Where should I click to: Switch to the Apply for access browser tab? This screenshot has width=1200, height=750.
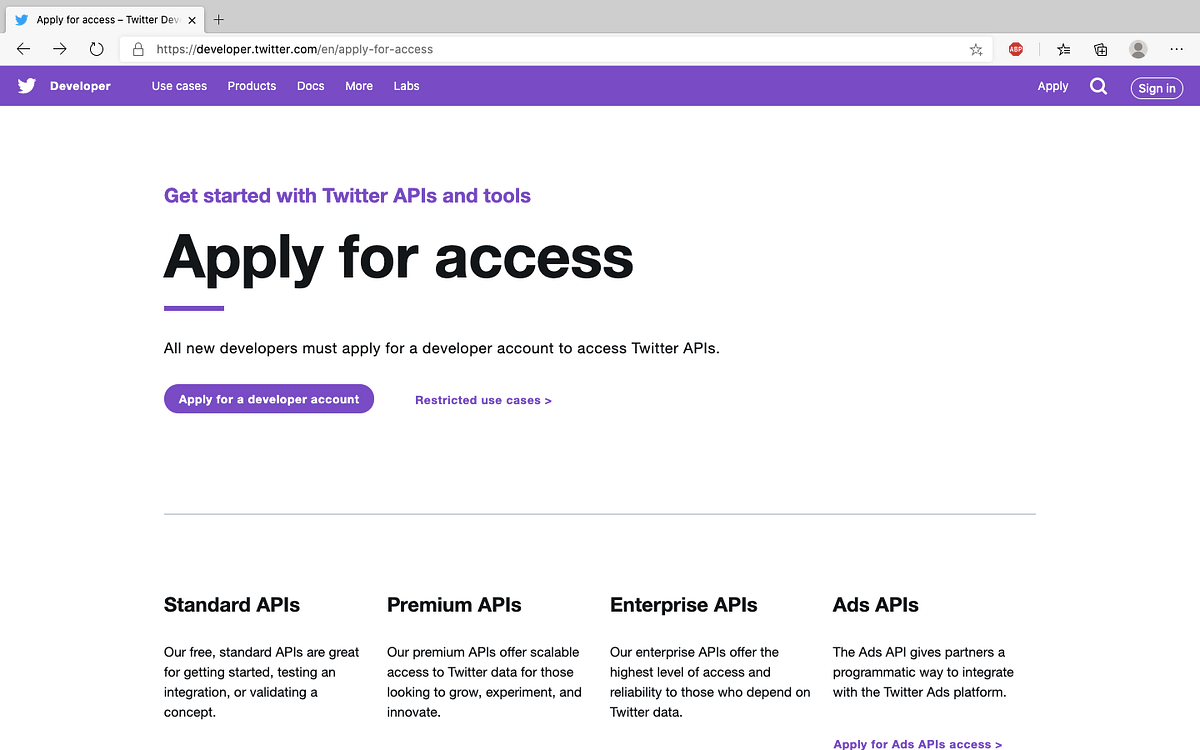(x=100, y=18)
